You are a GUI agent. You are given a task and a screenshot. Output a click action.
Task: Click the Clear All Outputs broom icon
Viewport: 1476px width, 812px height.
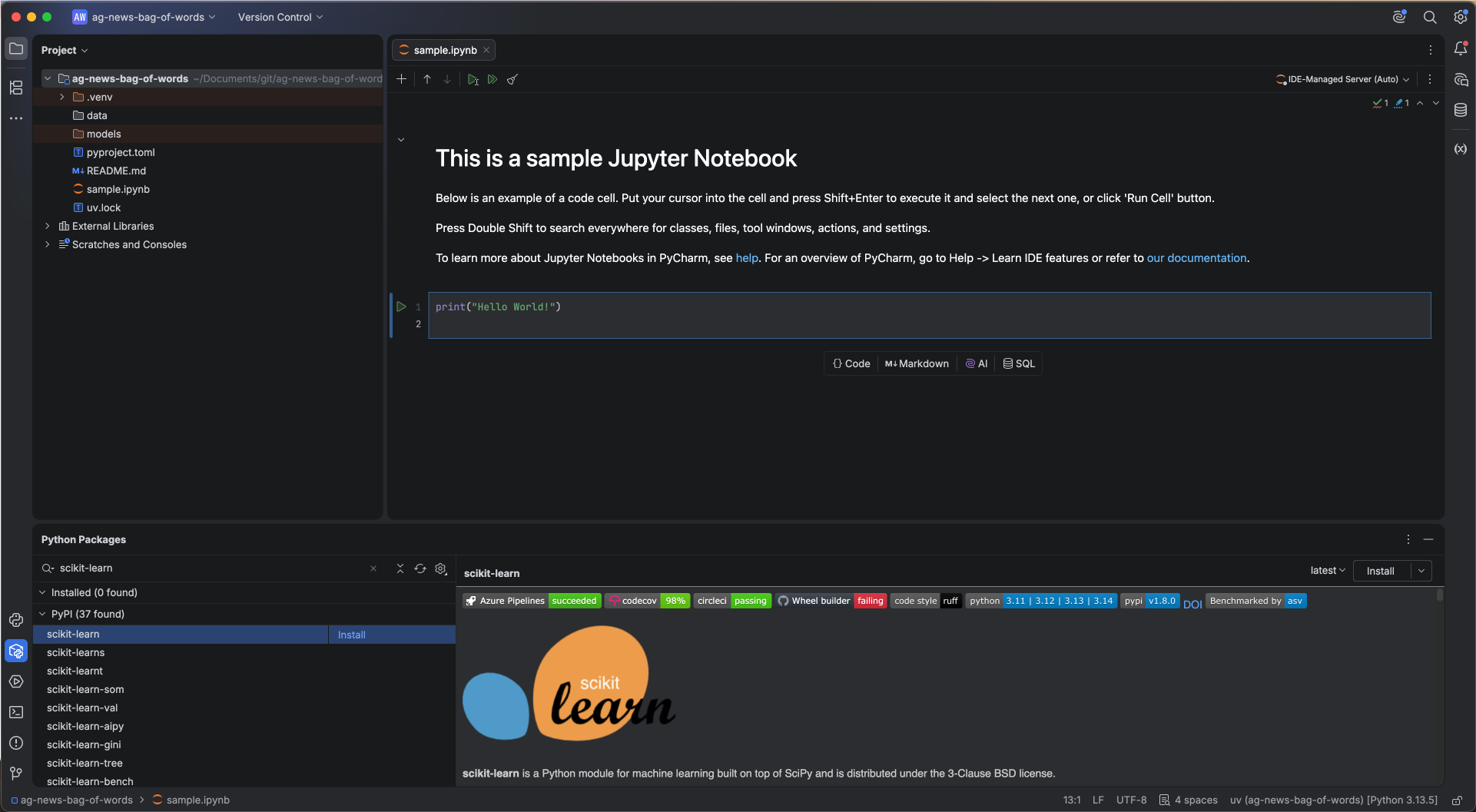pyautogui.click(x=512, y=79)
